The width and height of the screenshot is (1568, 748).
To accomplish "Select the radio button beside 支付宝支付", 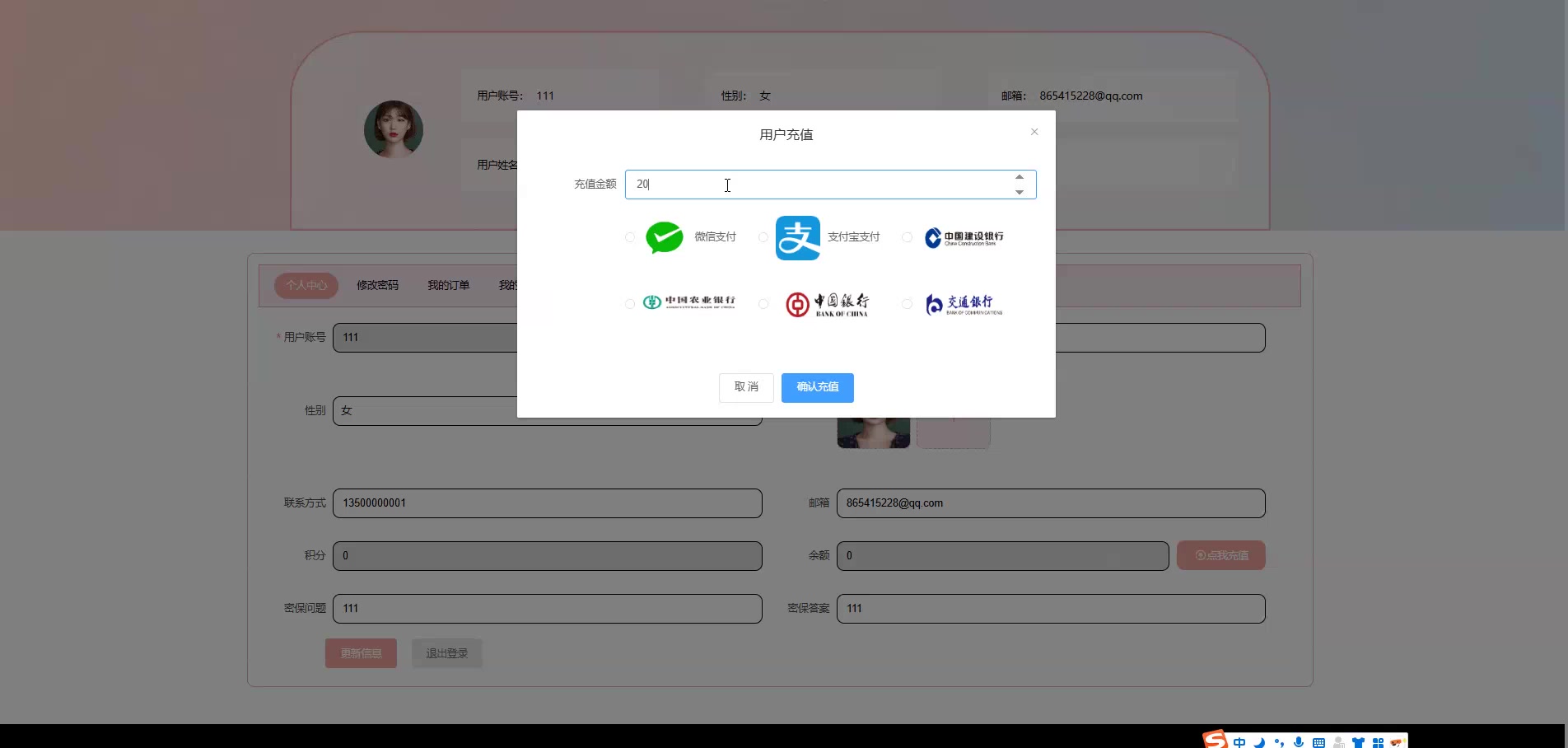I will coord(763,236).
